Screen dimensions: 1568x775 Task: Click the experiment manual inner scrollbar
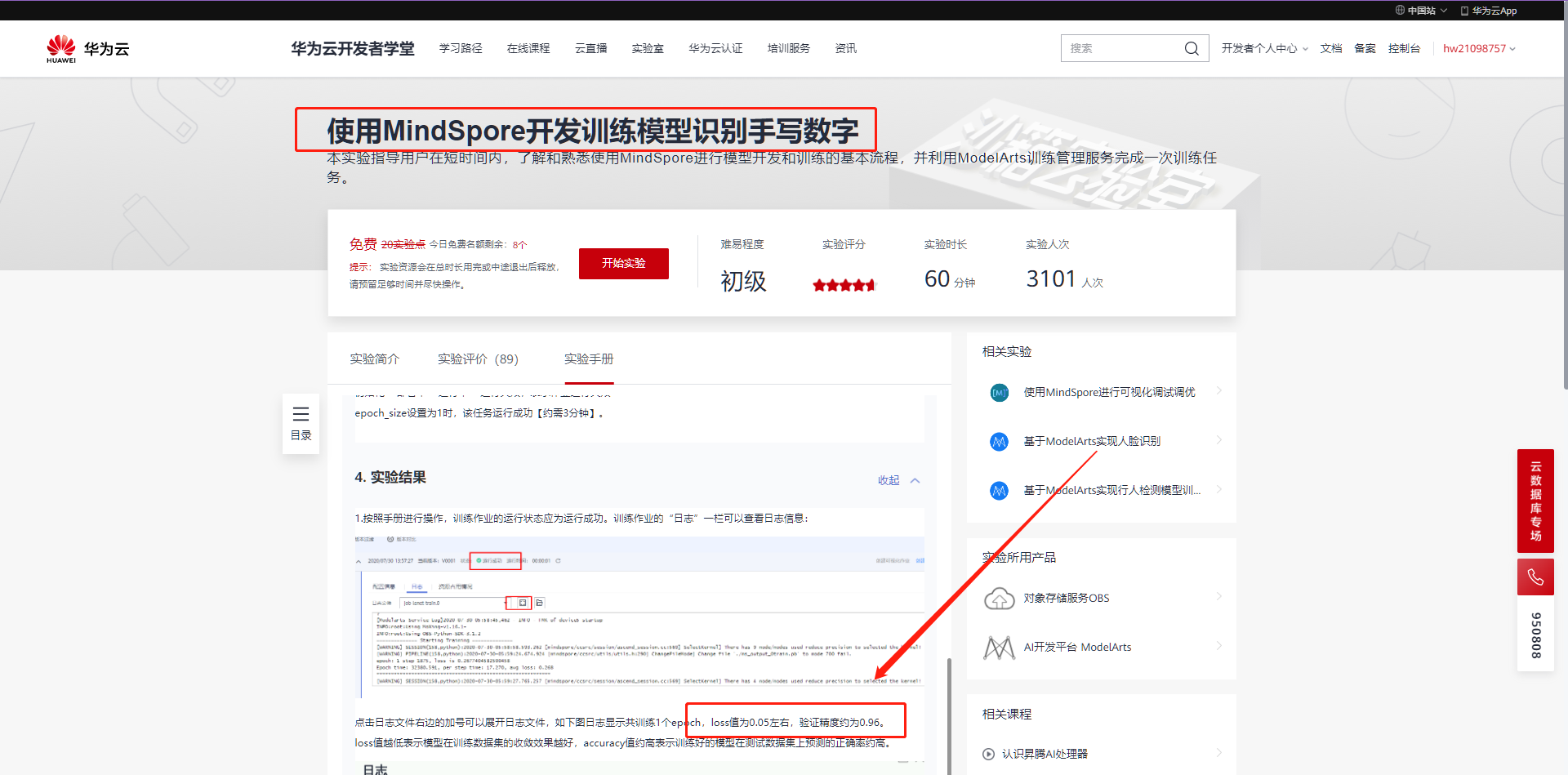(948, 716)
